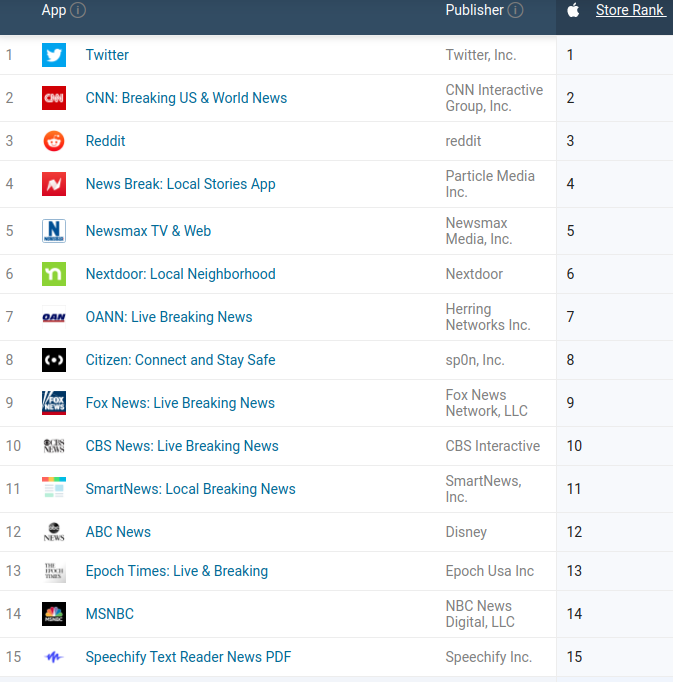Click the CBS News app icon
Image resolution: width=673 pixels, height=682 pixels.
54,446
